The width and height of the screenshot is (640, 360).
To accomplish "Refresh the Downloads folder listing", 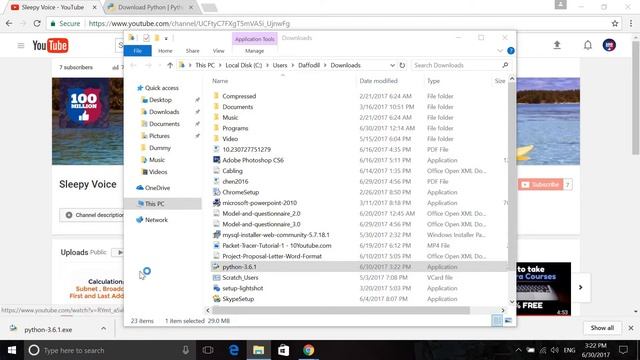I will click(402, 65).
